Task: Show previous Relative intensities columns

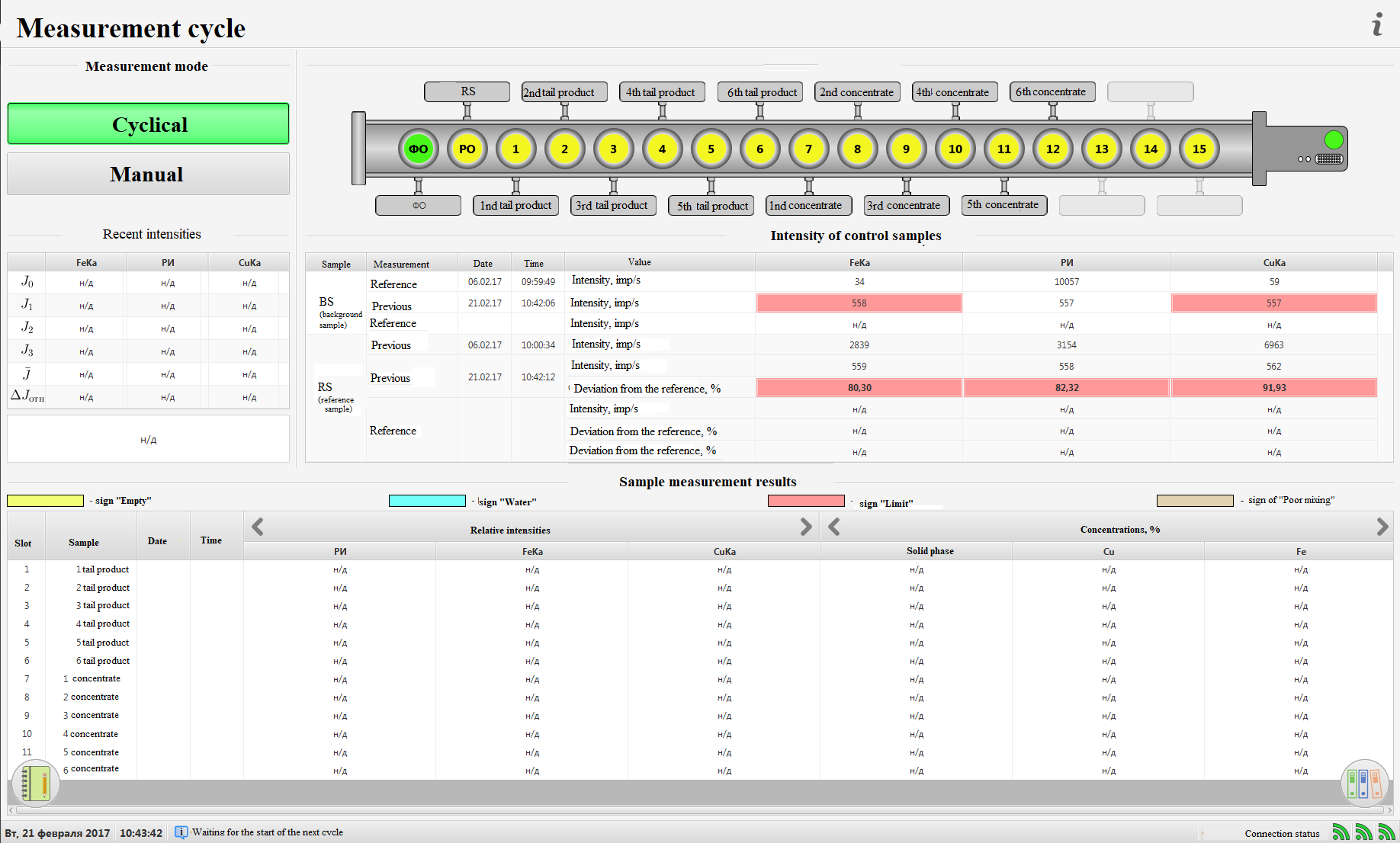Action: (258, 527)
